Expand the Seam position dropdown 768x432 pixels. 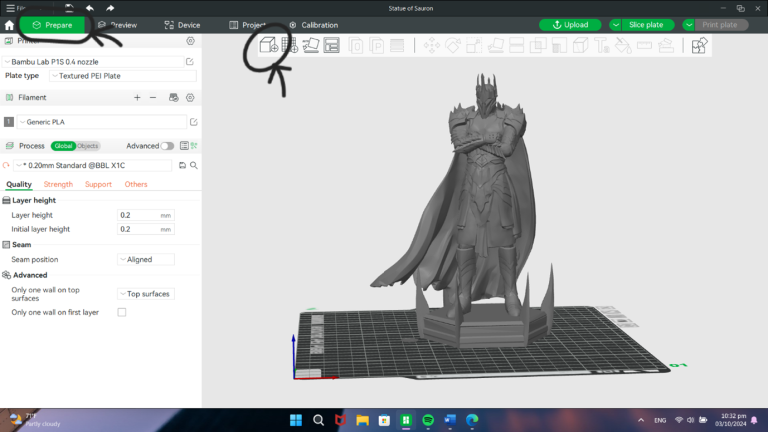tap(146, 259)
